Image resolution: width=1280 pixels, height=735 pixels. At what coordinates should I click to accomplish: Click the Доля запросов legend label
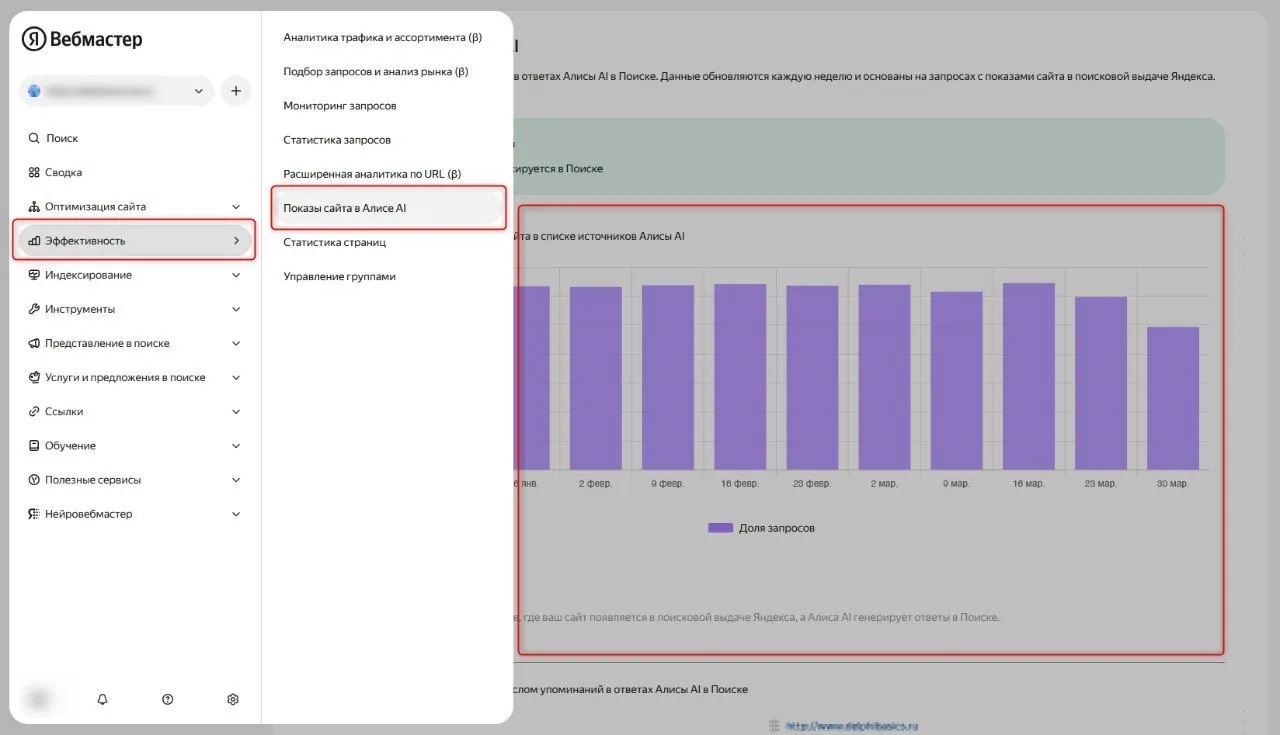coord(777,527)
